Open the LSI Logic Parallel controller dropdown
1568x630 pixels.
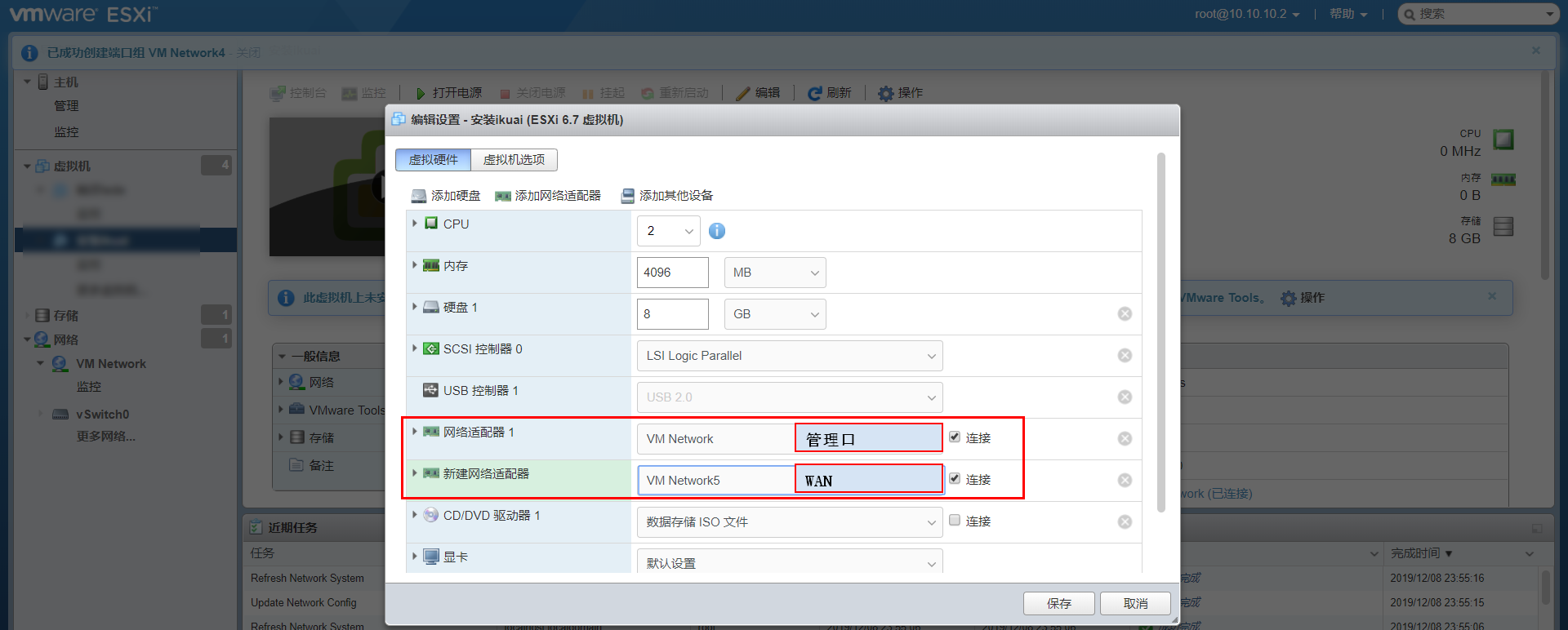pos(790,356)
